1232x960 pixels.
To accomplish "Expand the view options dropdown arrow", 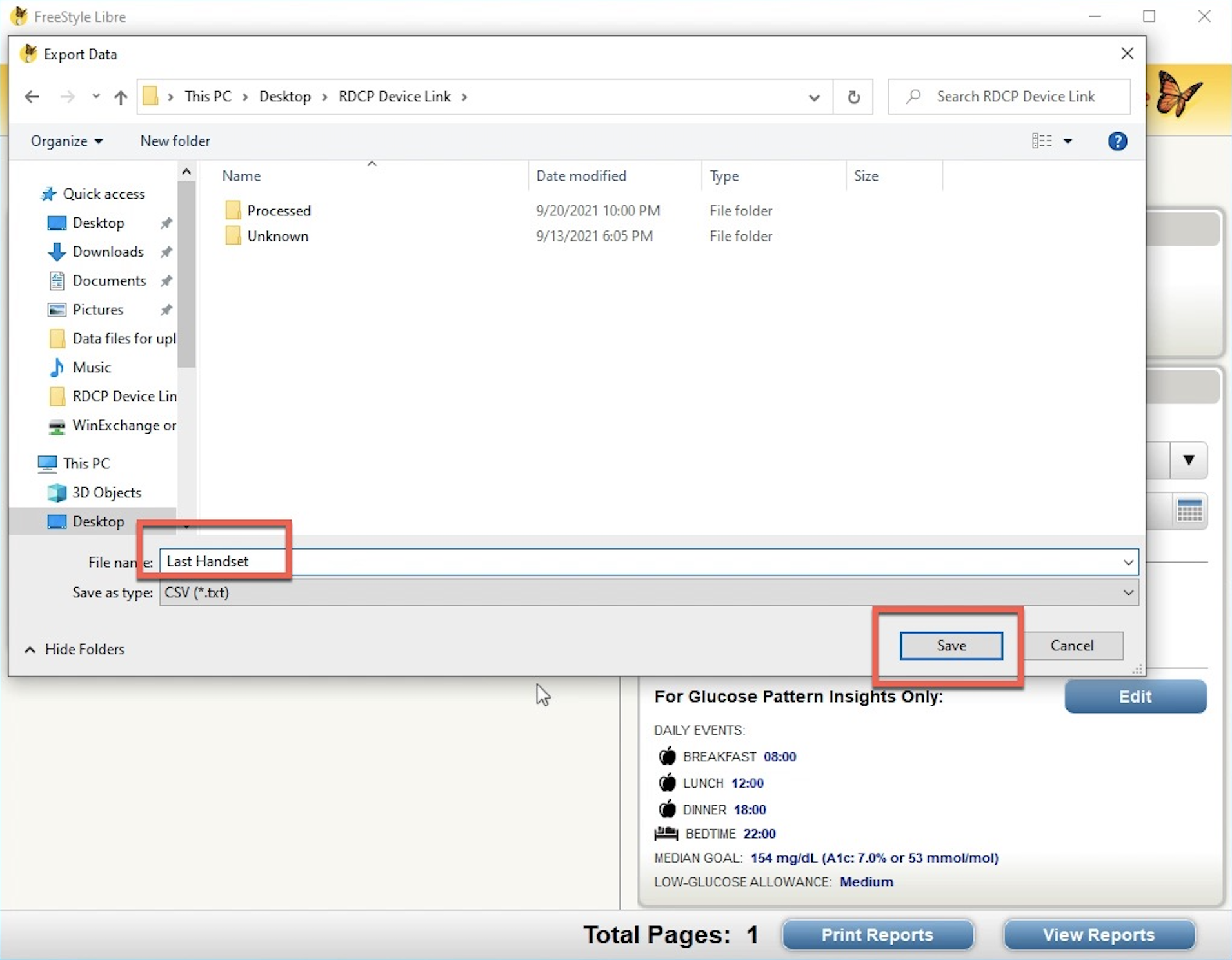I will 1068,141.
